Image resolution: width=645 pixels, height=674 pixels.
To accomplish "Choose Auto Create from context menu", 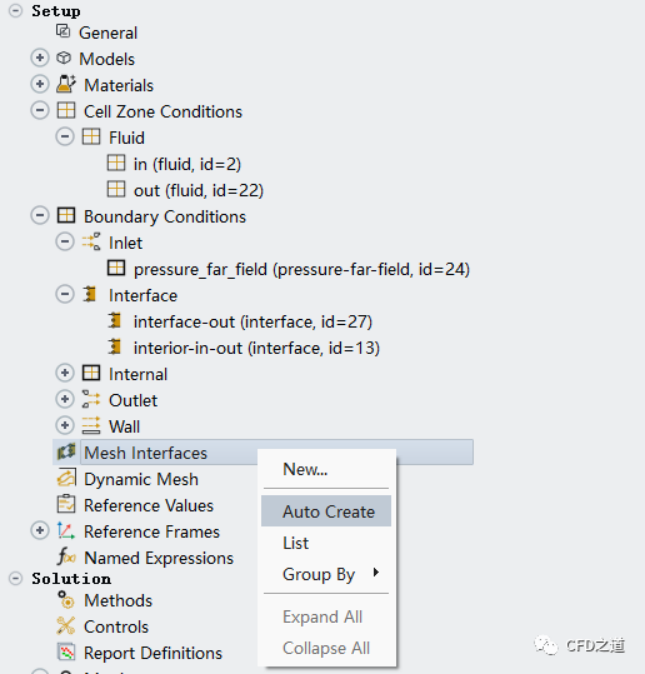I will 328,511.
